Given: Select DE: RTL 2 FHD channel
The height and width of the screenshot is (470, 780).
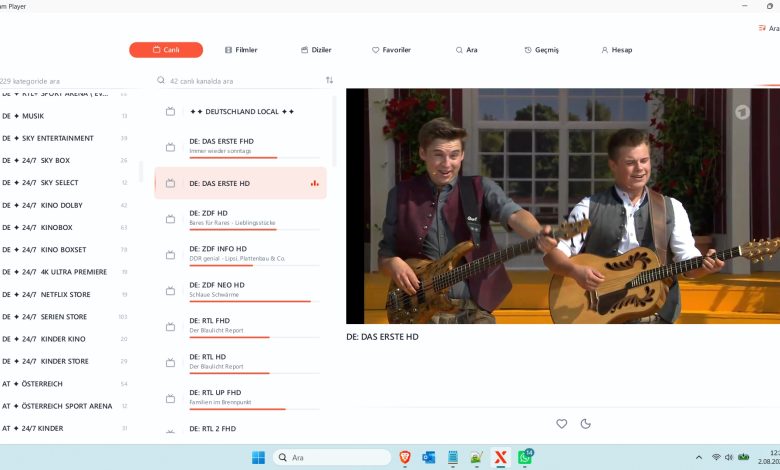Looking at the screenshot, I should pos(240,428).
